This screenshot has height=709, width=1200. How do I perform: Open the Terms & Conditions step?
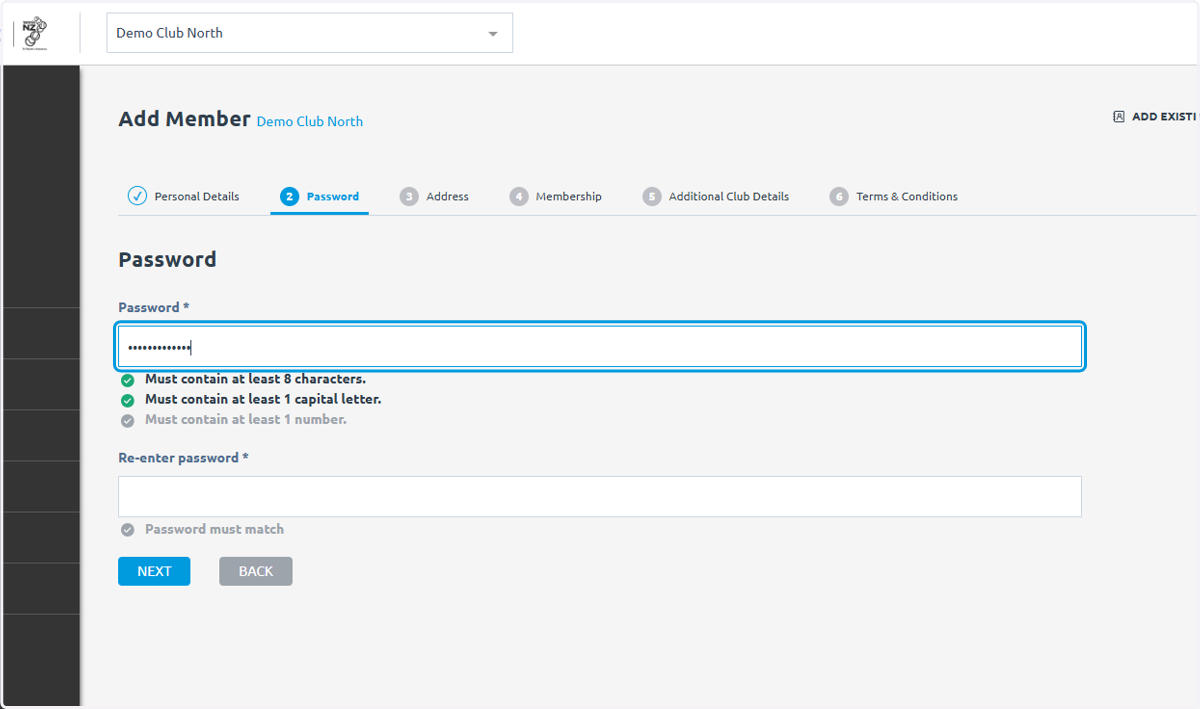[x=894, y=196]
